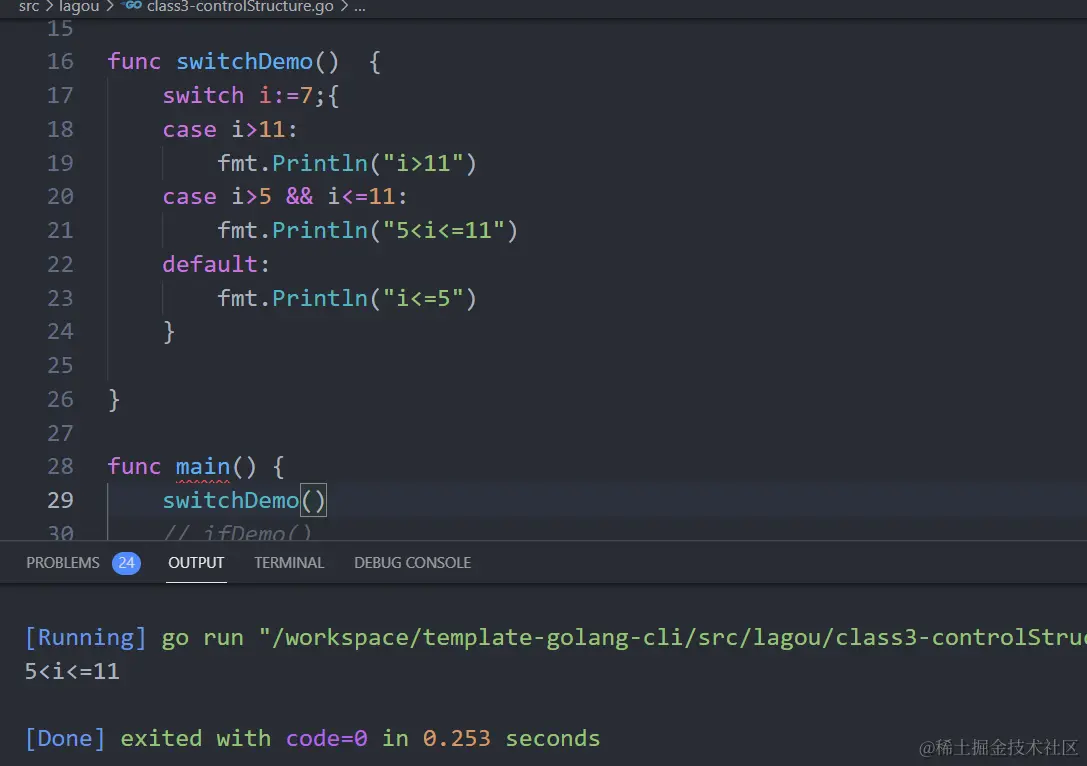Click the switchDemo() call on line 29

tap(244, 500)
